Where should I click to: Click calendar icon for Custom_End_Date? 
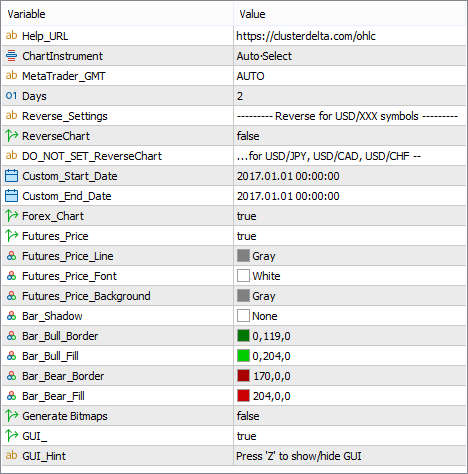point(11,196)
